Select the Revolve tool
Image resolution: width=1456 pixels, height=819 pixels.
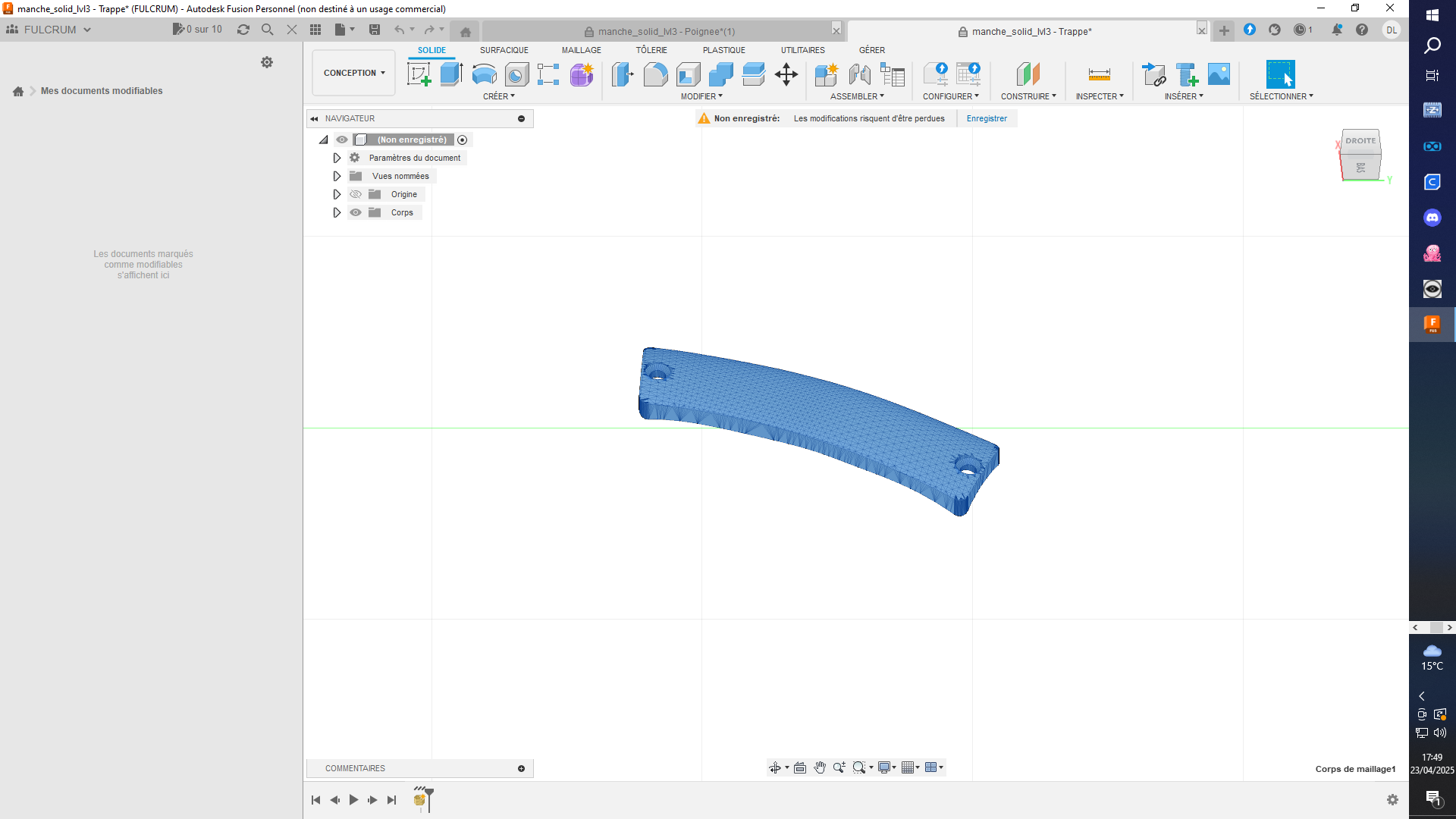tap(485, 74)
